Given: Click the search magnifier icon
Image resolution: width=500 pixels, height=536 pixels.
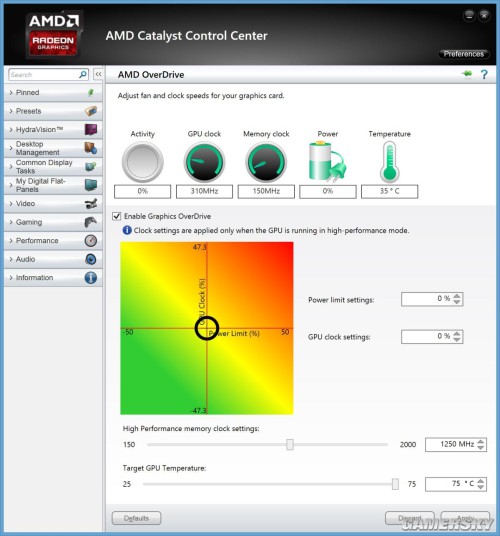Looking at the screenshot, I should click(82, 75).
